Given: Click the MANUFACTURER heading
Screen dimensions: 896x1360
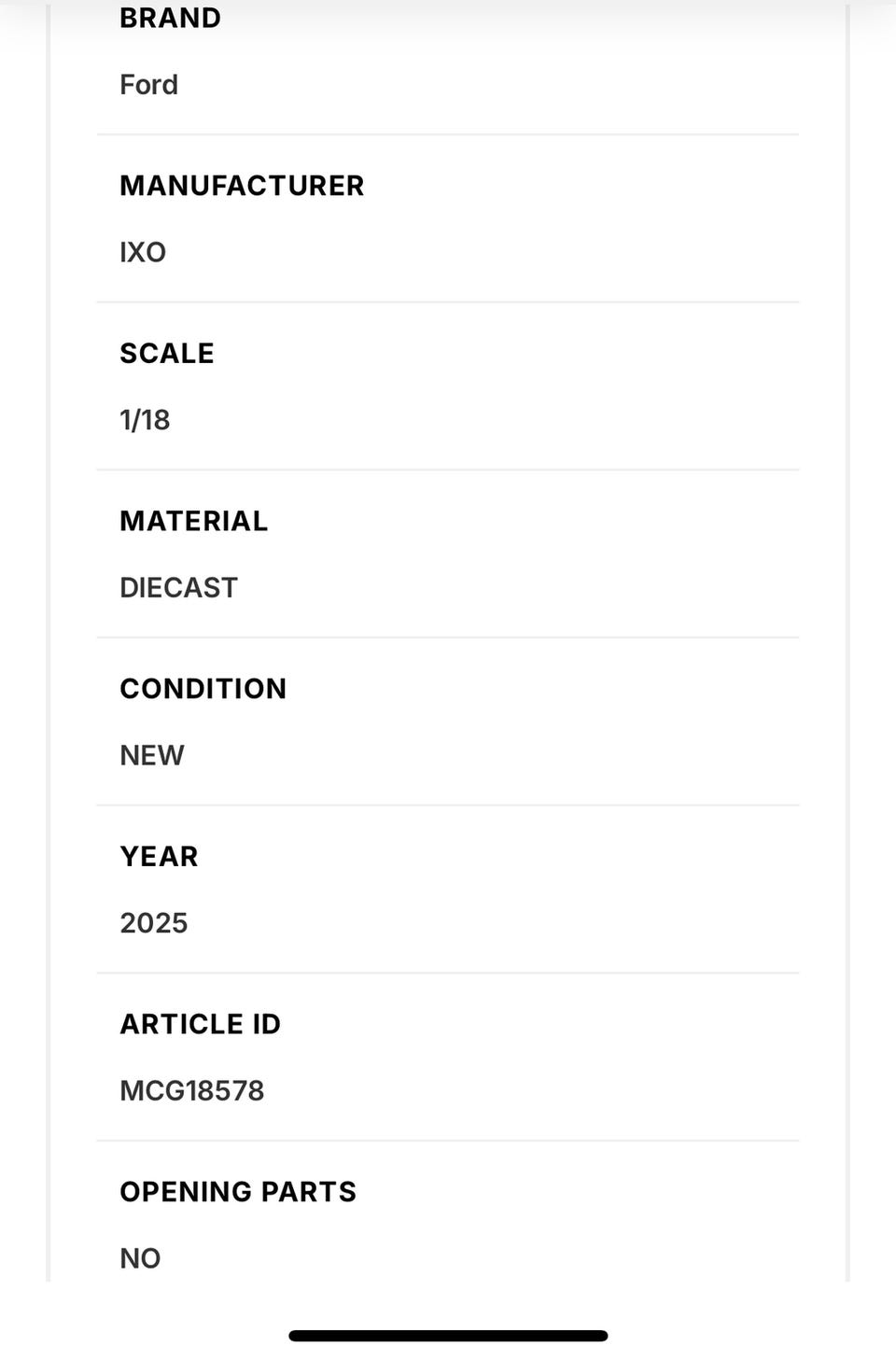Looking at the screenshot, I should coord(242,186).
